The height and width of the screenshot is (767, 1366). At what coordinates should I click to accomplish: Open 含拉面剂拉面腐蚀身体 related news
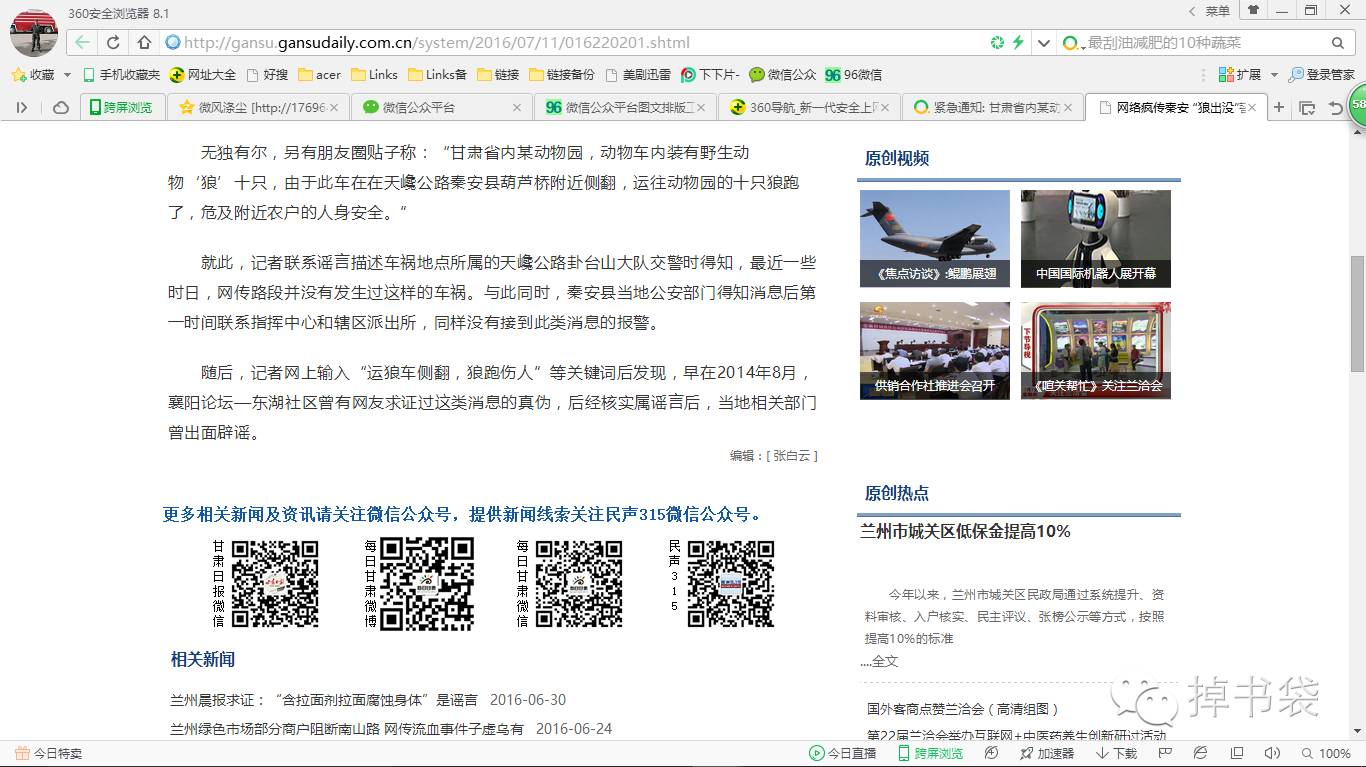[324, 700]
